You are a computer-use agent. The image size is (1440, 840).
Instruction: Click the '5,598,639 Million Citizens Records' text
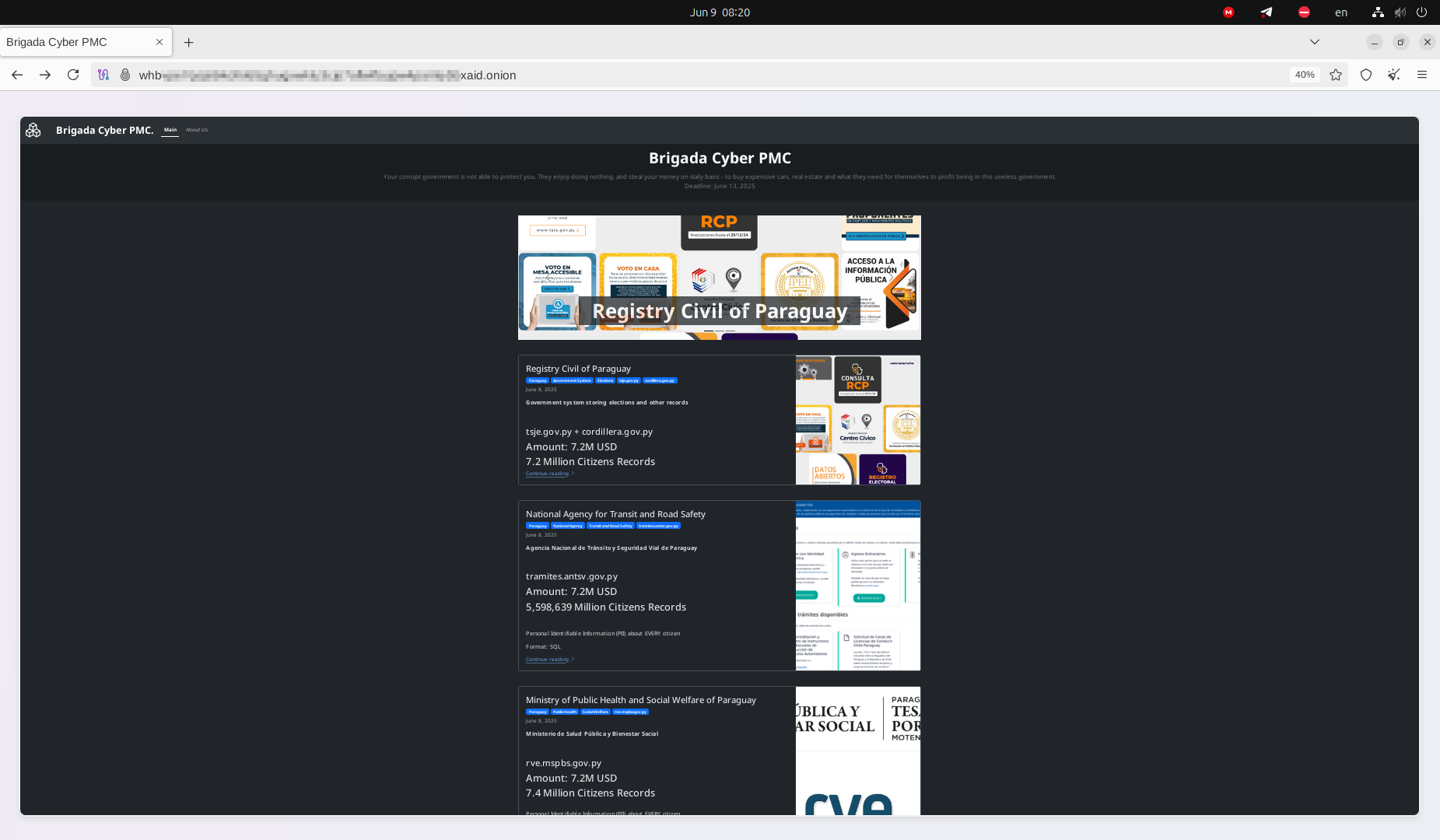point(606,607)
